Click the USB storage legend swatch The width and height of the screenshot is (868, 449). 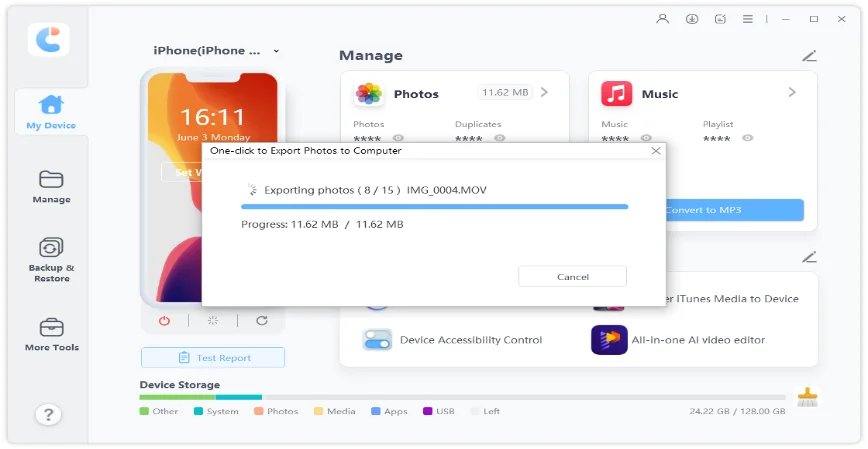(427, 411)
